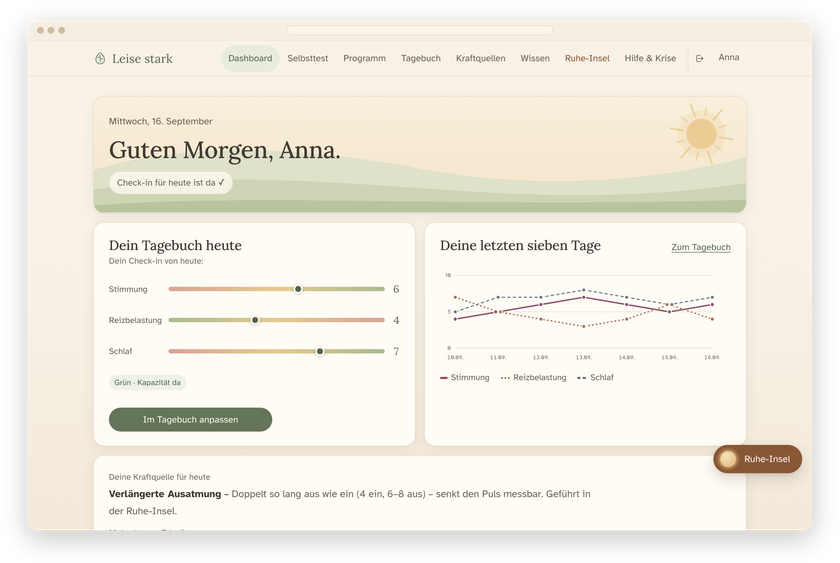Click the Reizbelastung slider handle

[255, 320]
